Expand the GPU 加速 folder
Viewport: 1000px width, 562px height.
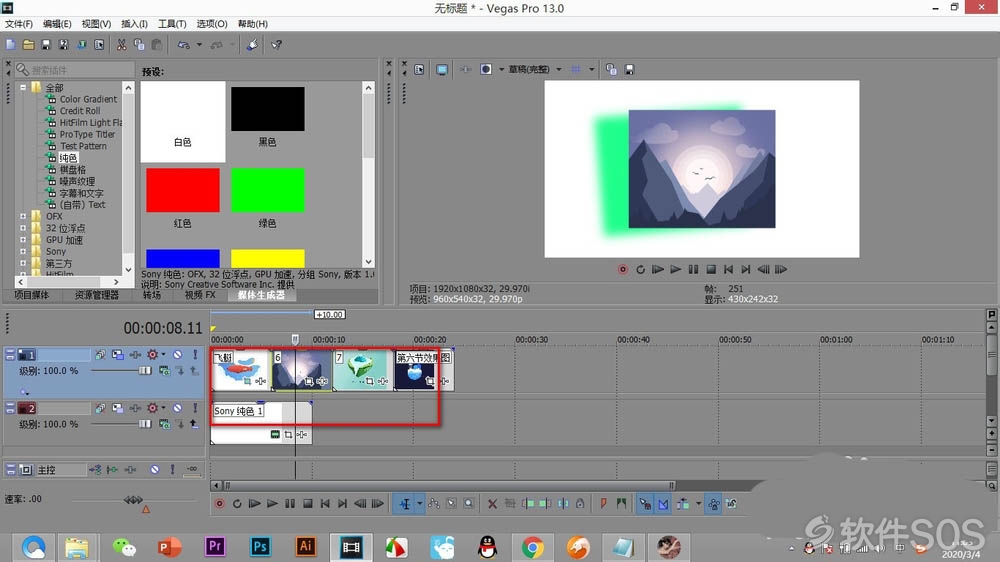click(x=23, y=240)
